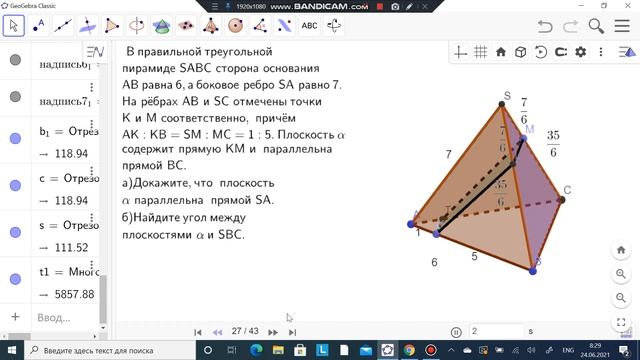This screenshot has width=640, height=360.
Task: Open point capturing magnet options
Action: [561, 52]
